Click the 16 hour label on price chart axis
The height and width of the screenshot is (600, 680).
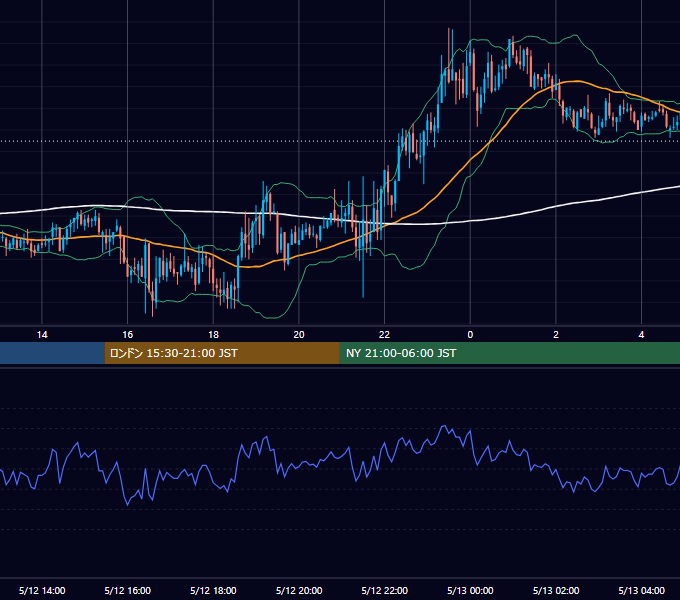(x=128, y=335)
